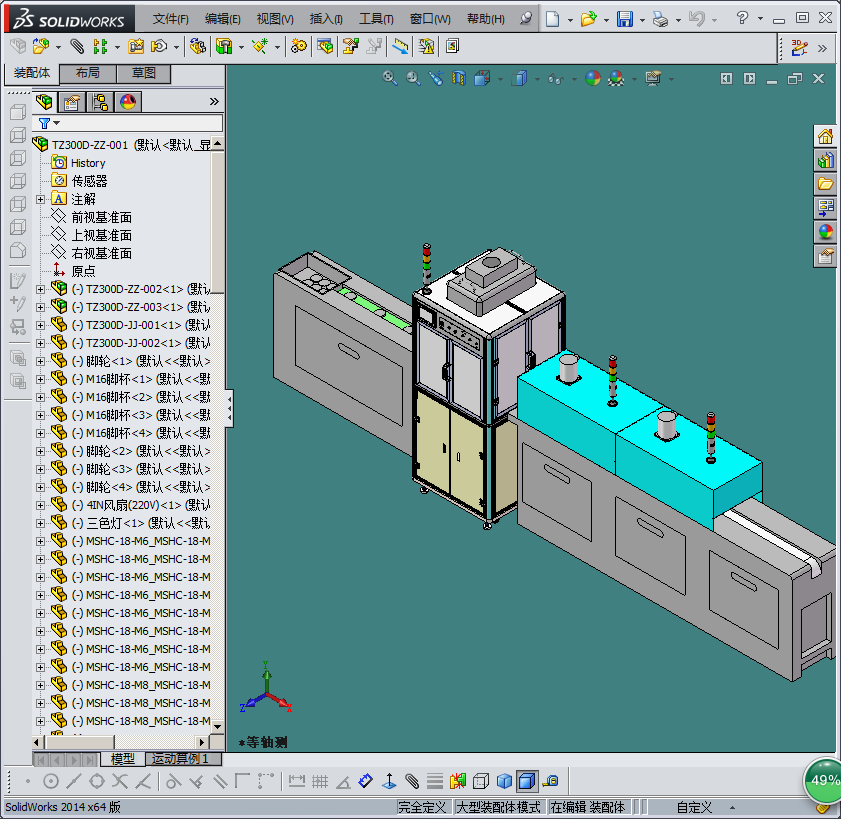Open the PropertyManager tab

(72, 102)
